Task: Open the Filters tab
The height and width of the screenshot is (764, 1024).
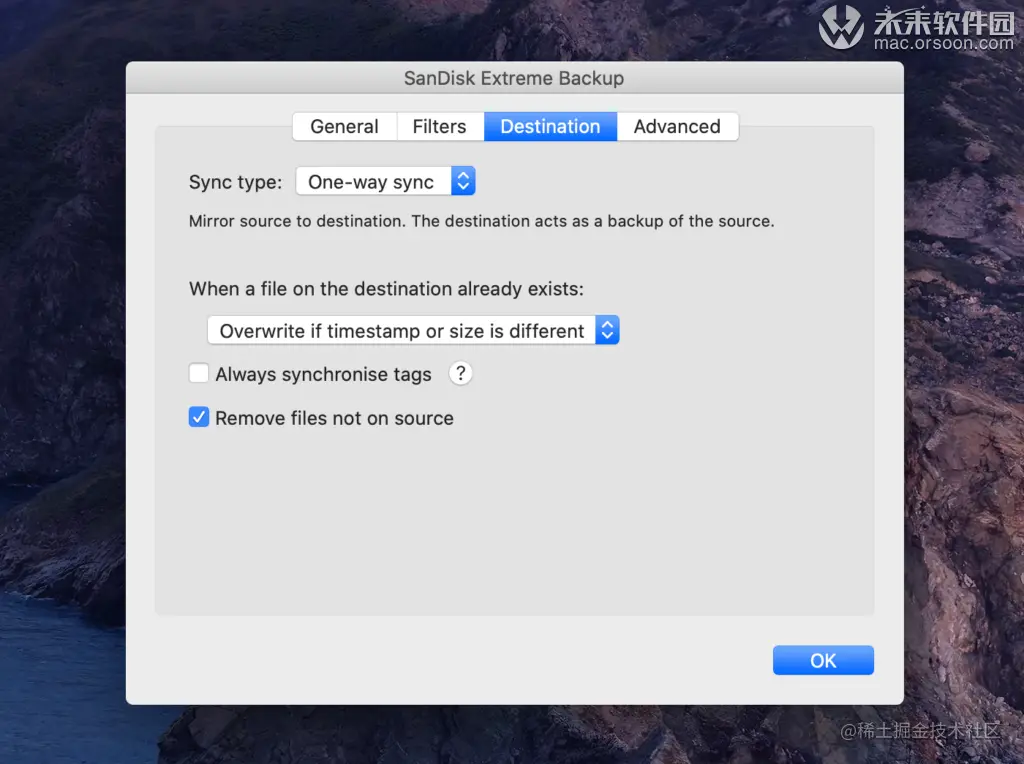Action: (x=440, y=126)
